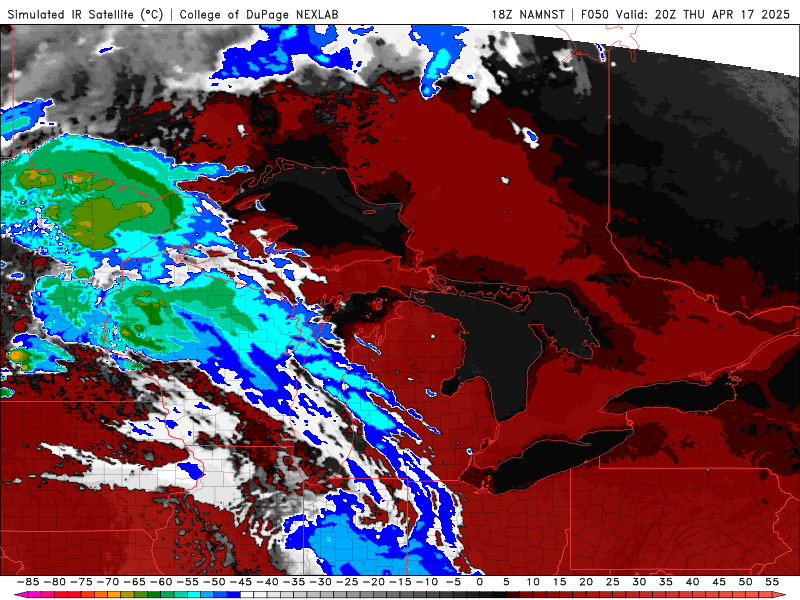Click the -55 label on the color scale

pyautogui.click(x=188, y=582)
